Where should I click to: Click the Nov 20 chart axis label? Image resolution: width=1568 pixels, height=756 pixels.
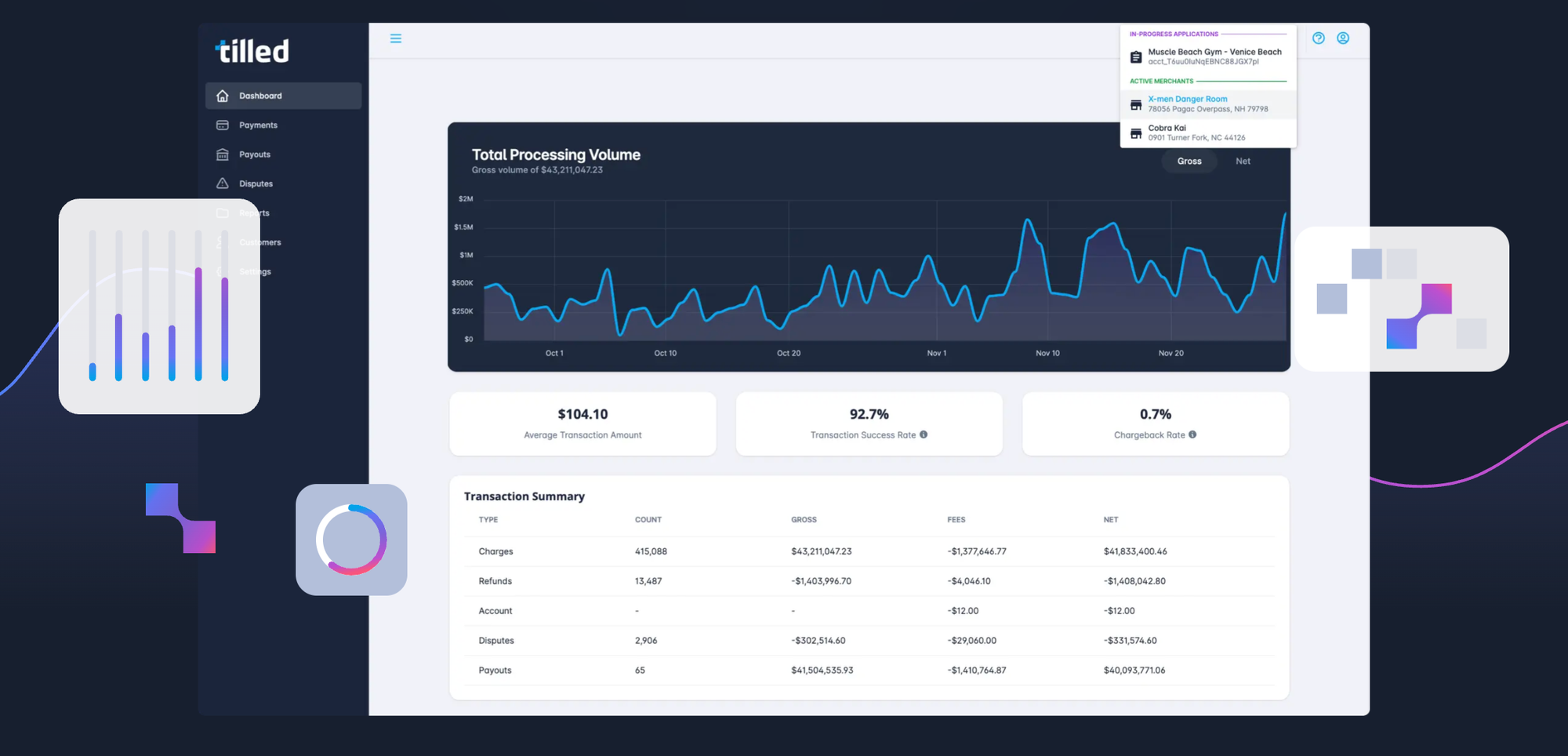1171,353
